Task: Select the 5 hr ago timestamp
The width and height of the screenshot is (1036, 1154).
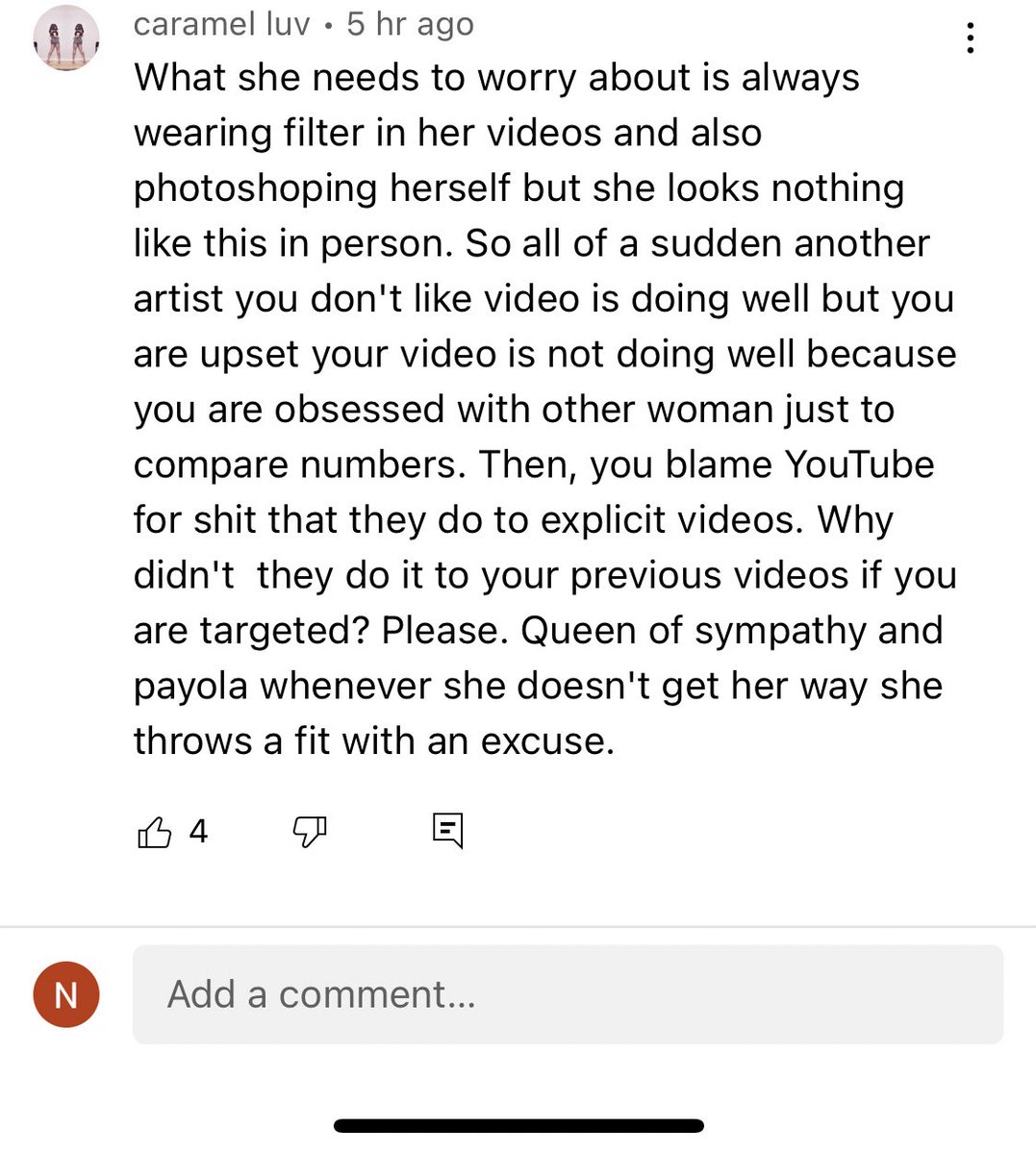Action: [411, 24]
